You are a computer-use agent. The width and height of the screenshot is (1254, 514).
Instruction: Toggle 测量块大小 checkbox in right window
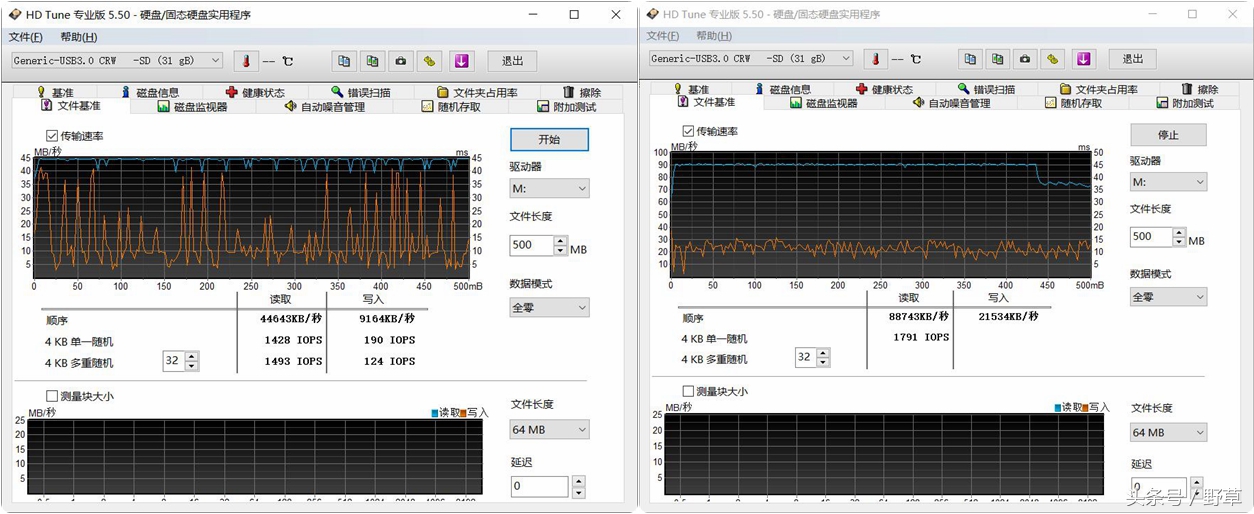click(x=688, y=391)
